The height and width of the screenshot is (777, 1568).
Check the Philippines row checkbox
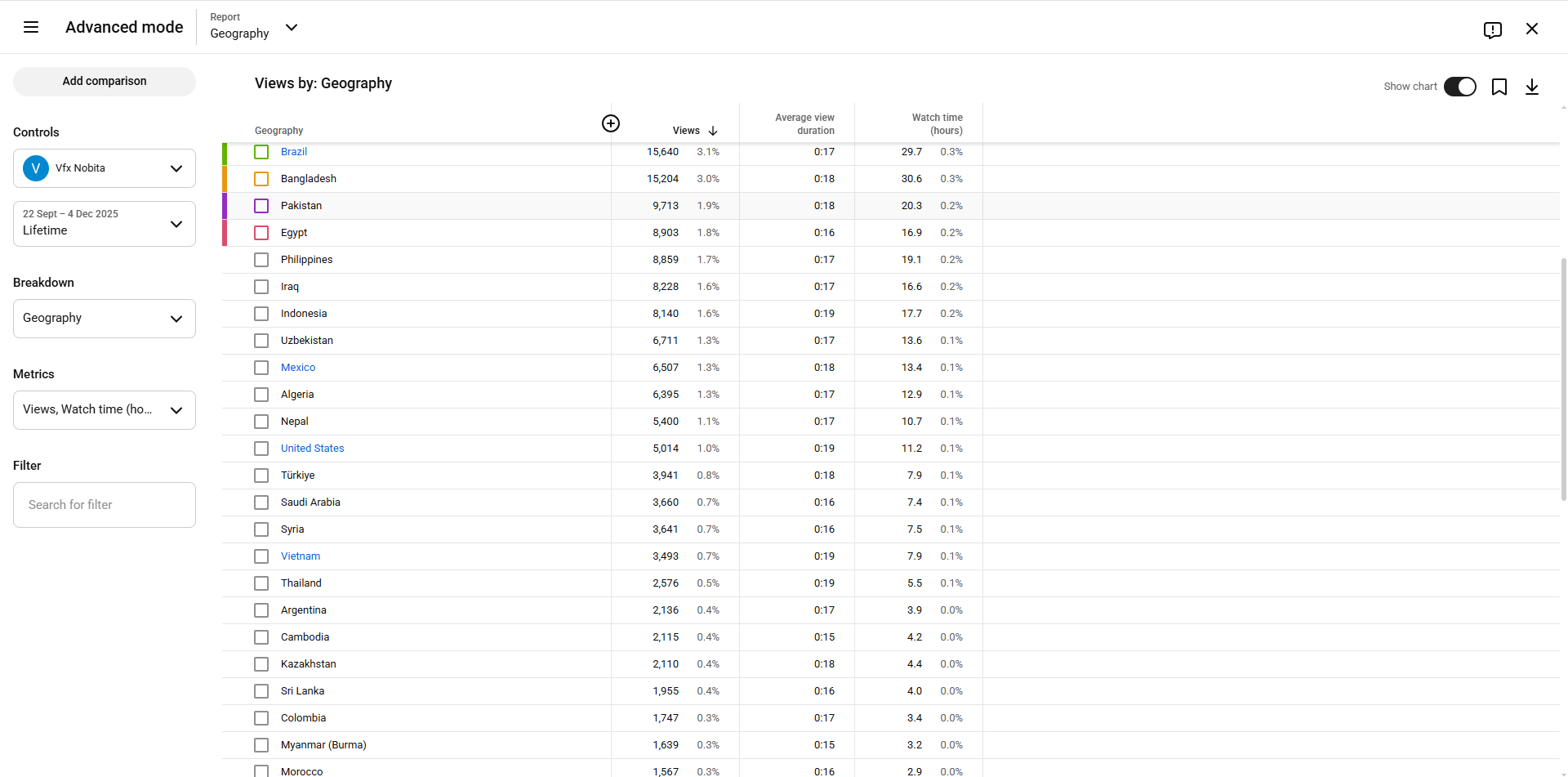261,260
